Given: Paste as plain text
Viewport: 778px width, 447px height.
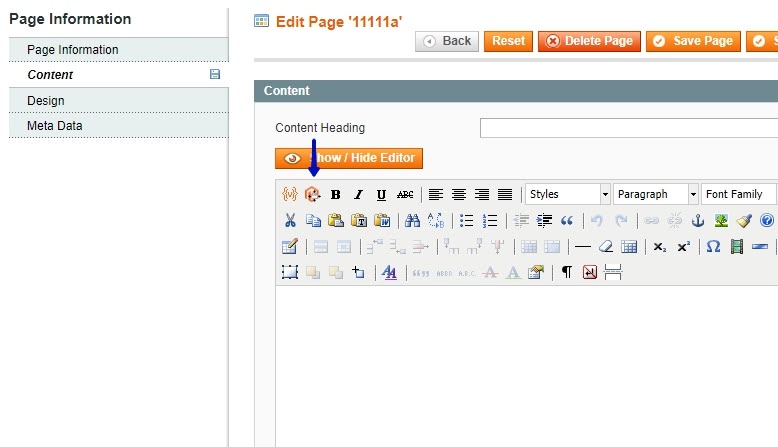Looking at the screenshot, I should point(359,220).
